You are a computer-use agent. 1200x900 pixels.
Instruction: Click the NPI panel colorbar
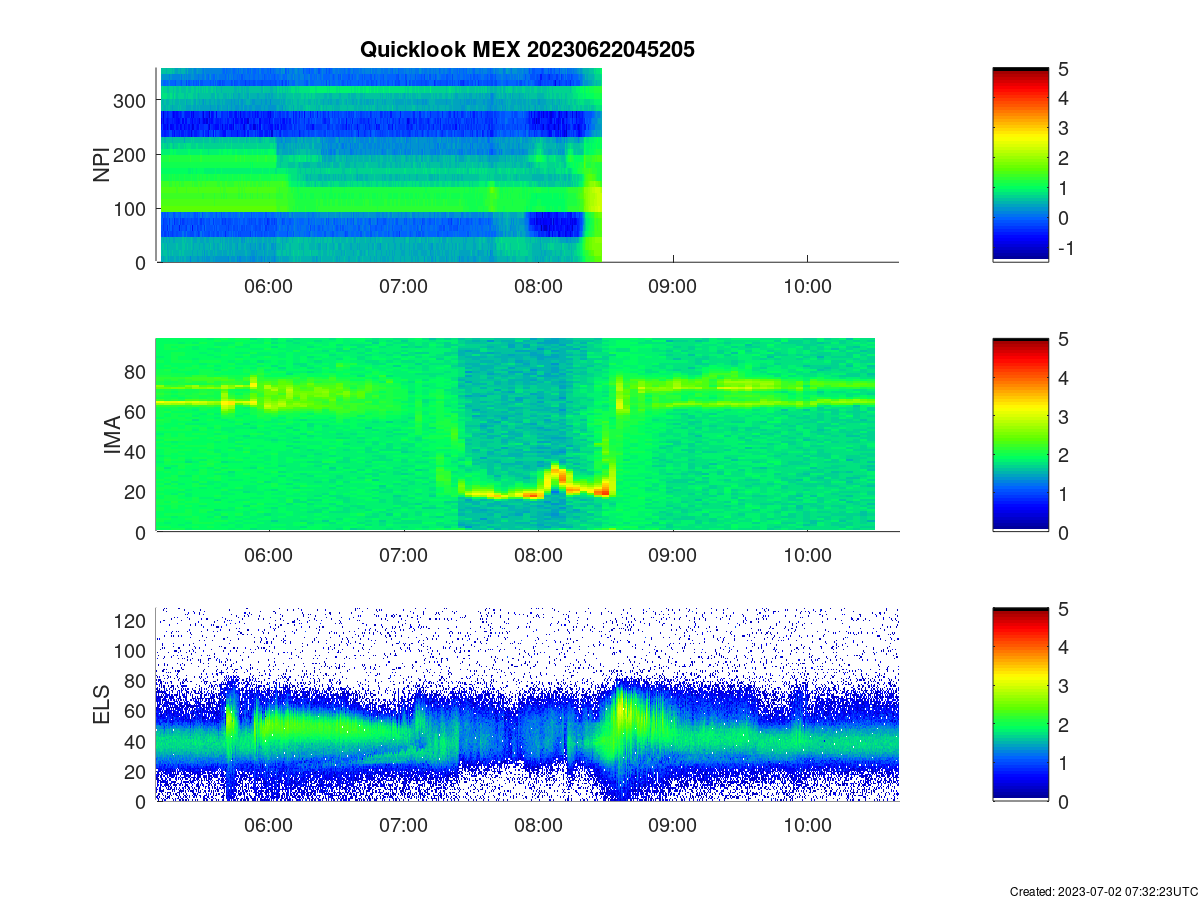click(1020, 164)
